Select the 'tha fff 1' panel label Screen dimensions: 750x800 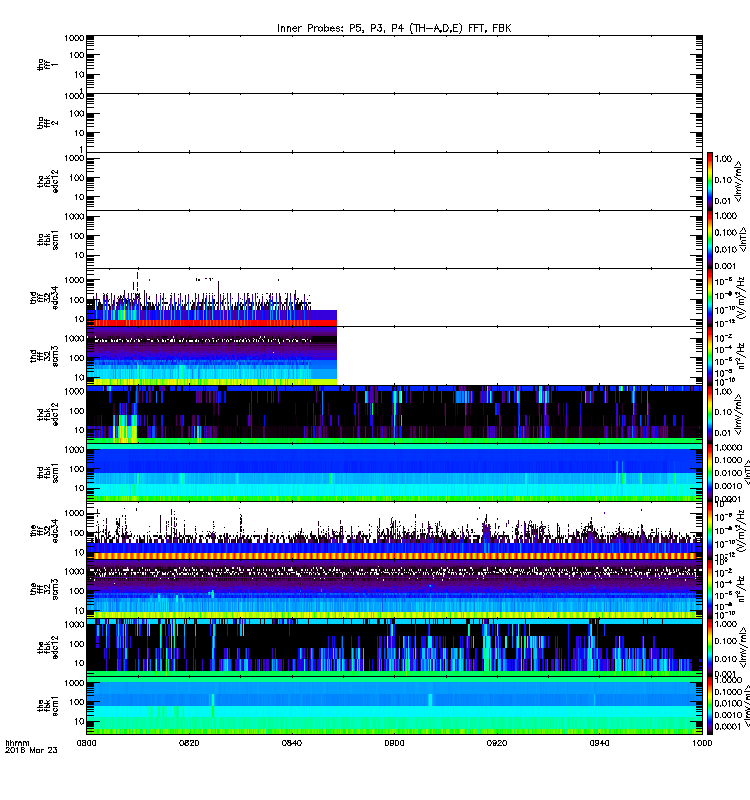(47, 64)
